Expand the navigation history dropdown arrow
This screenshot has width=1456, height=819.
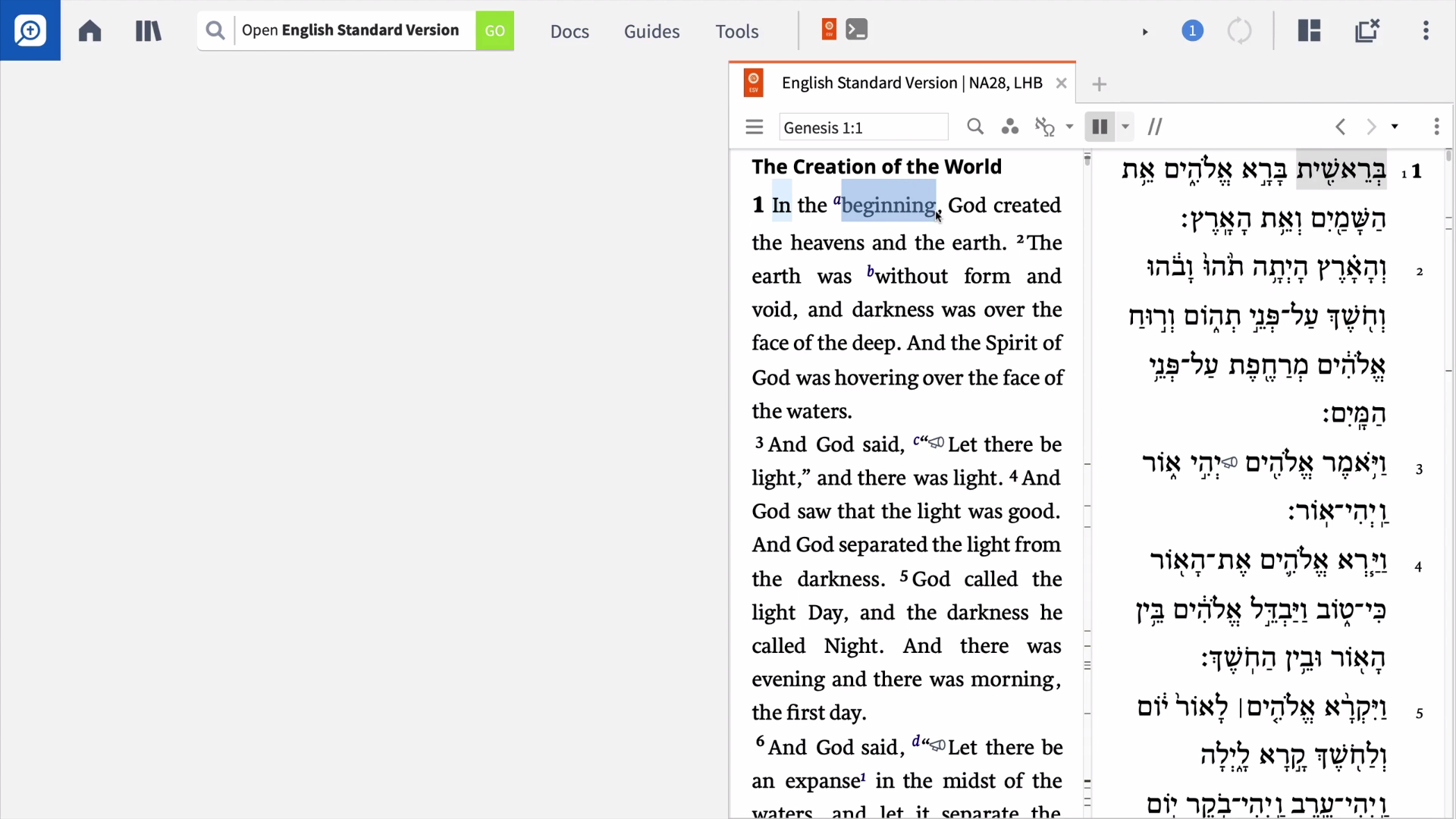(x=1395, y=127)
